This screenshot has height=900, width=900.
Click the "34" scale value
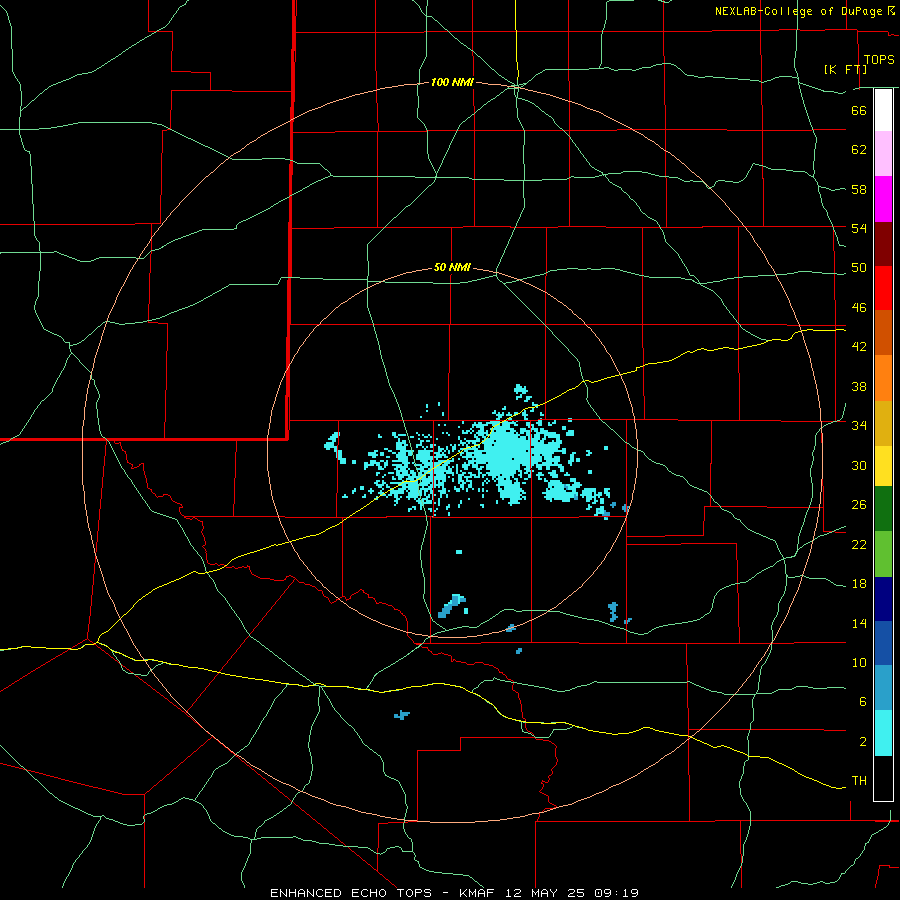click(x=859, y=426)
